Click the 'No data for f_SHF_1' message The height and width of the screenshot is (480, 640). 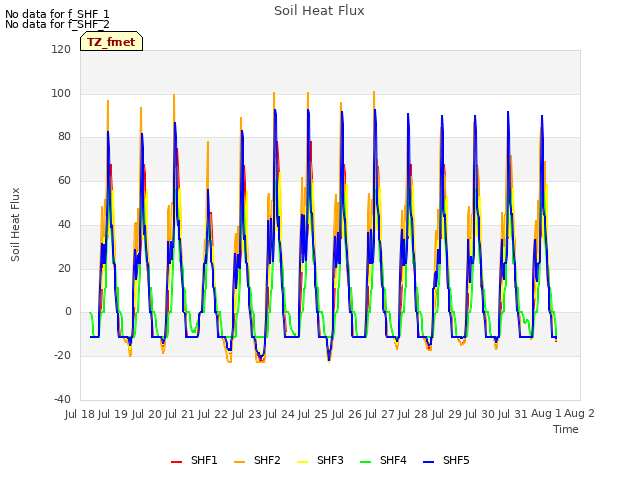click(x=57, y=14)
